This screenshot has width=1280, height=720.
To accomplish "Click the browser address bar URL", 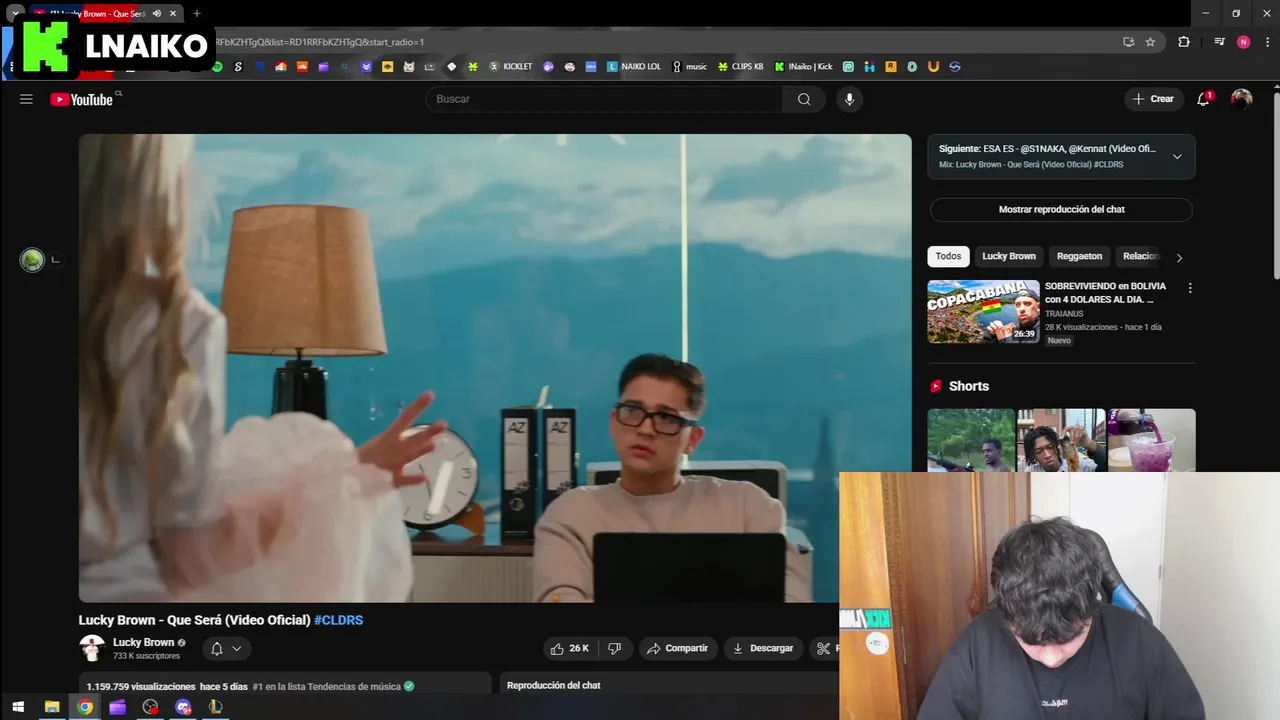I will coord(320,42).
